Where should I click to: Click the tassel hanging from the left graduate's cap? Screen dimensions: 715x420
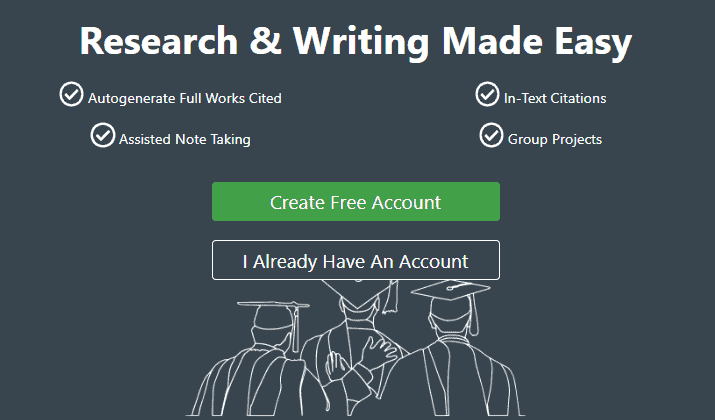[x=296, y=329]
